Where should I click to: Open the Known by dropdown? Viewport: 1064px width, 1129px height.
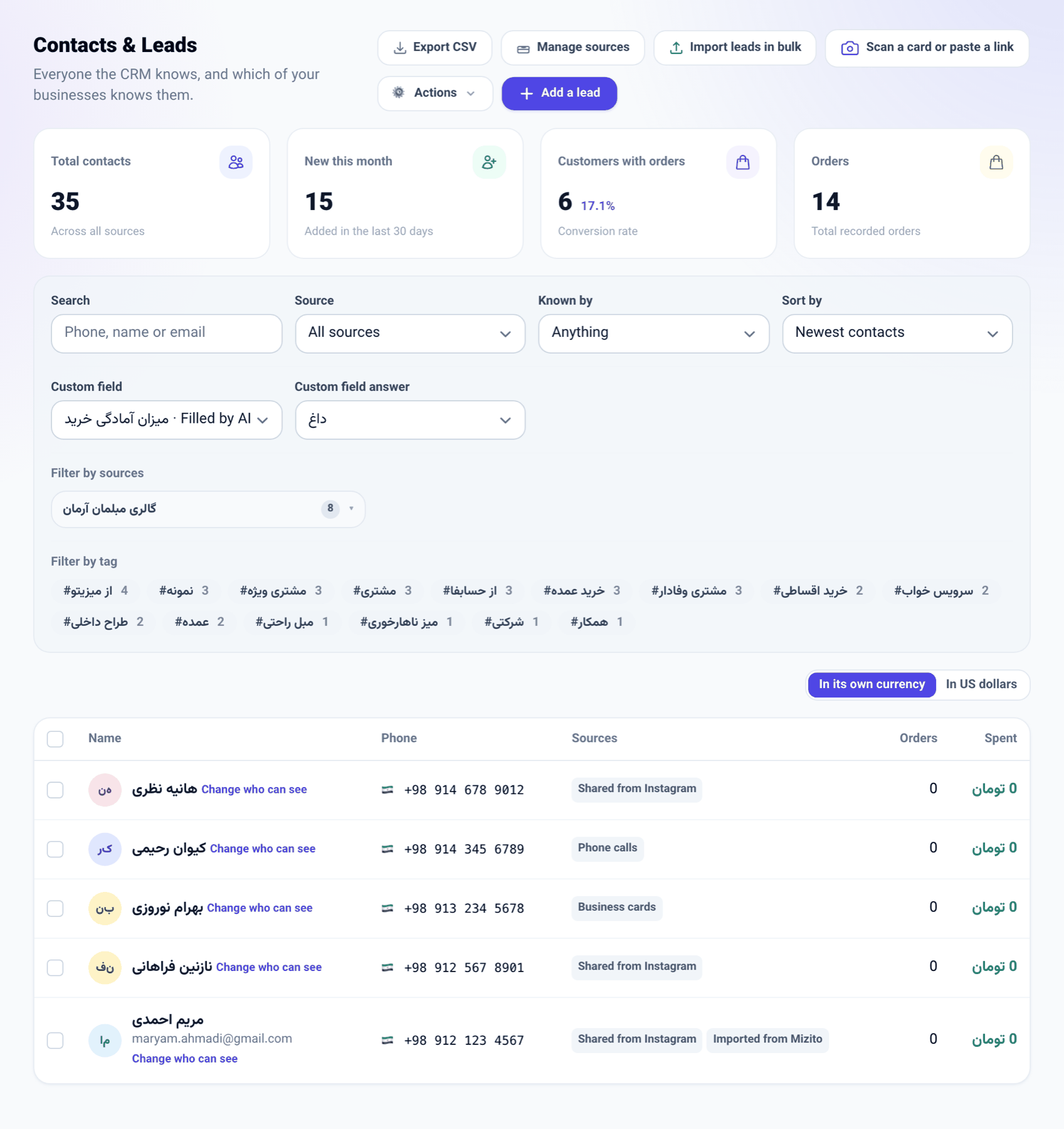[x=653, y=334]
